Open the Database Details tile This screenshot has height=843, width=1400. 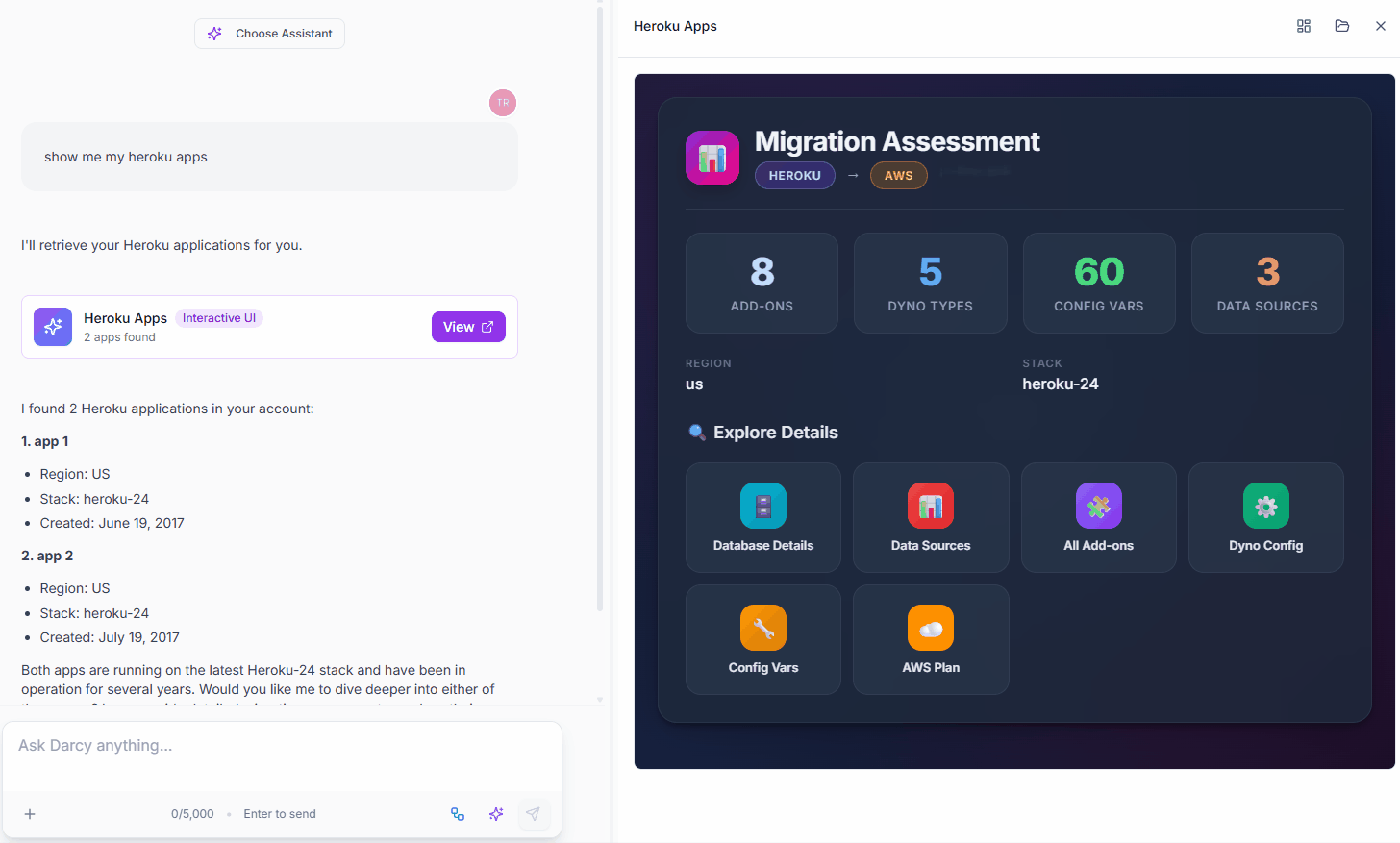coord(762,517)
